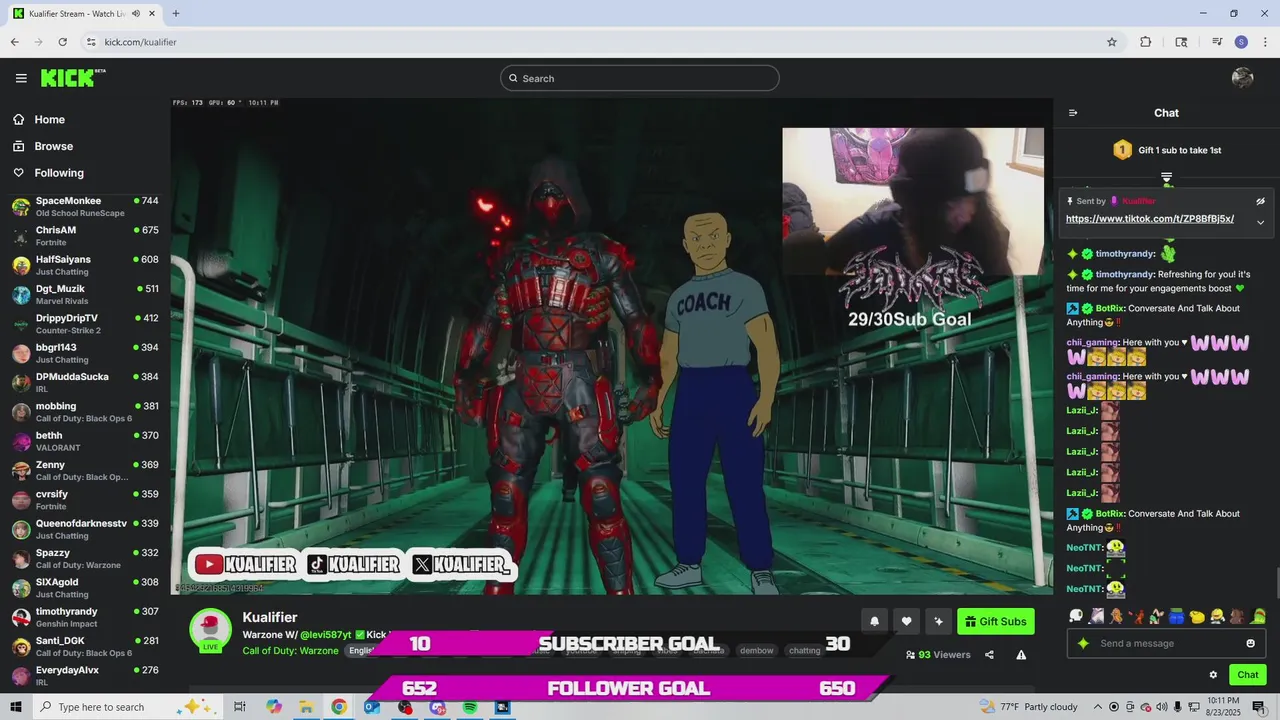The width and height of the screenshot is (1280, 720).
Task: Open mobbing channel in sidebar
Action: tap(85, 412)
